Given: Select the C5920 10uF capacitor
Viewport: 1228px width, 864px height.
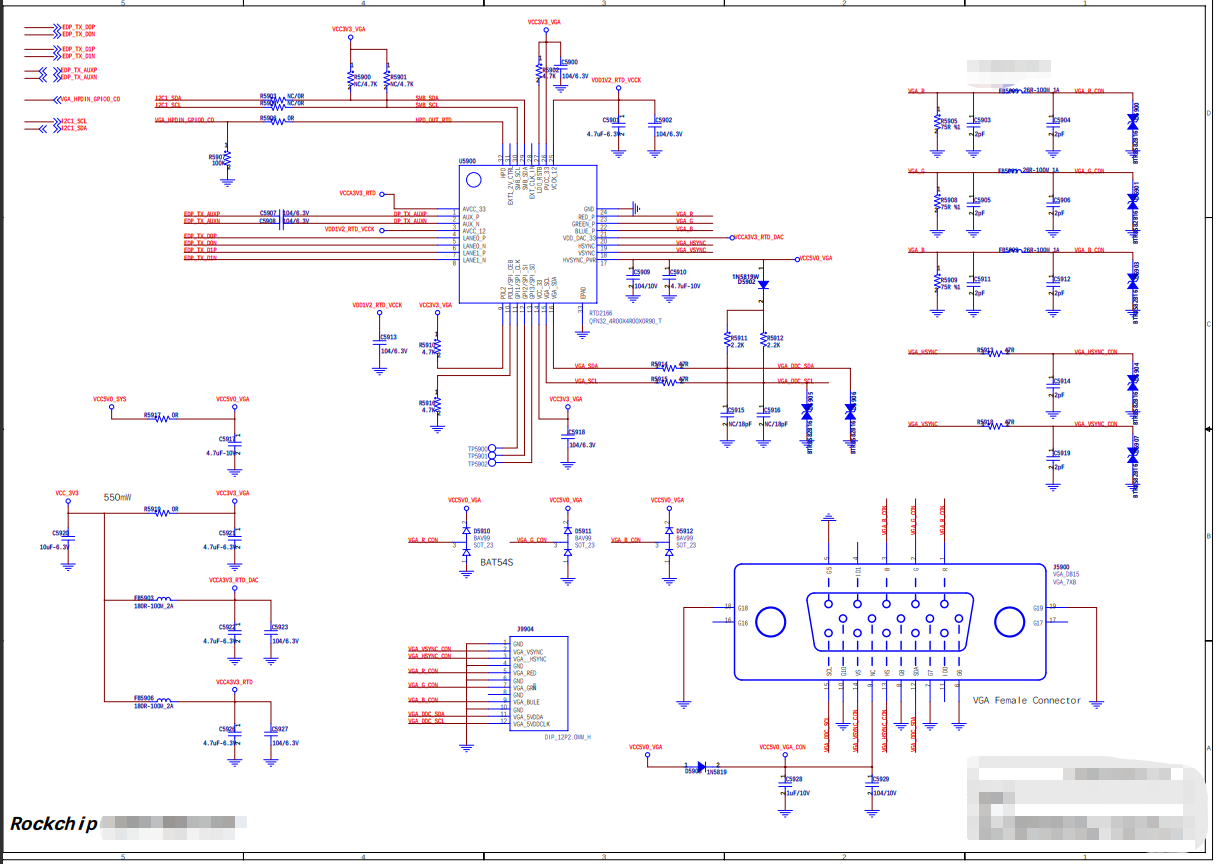Looking at the screenshot, I should coord(68,540).
